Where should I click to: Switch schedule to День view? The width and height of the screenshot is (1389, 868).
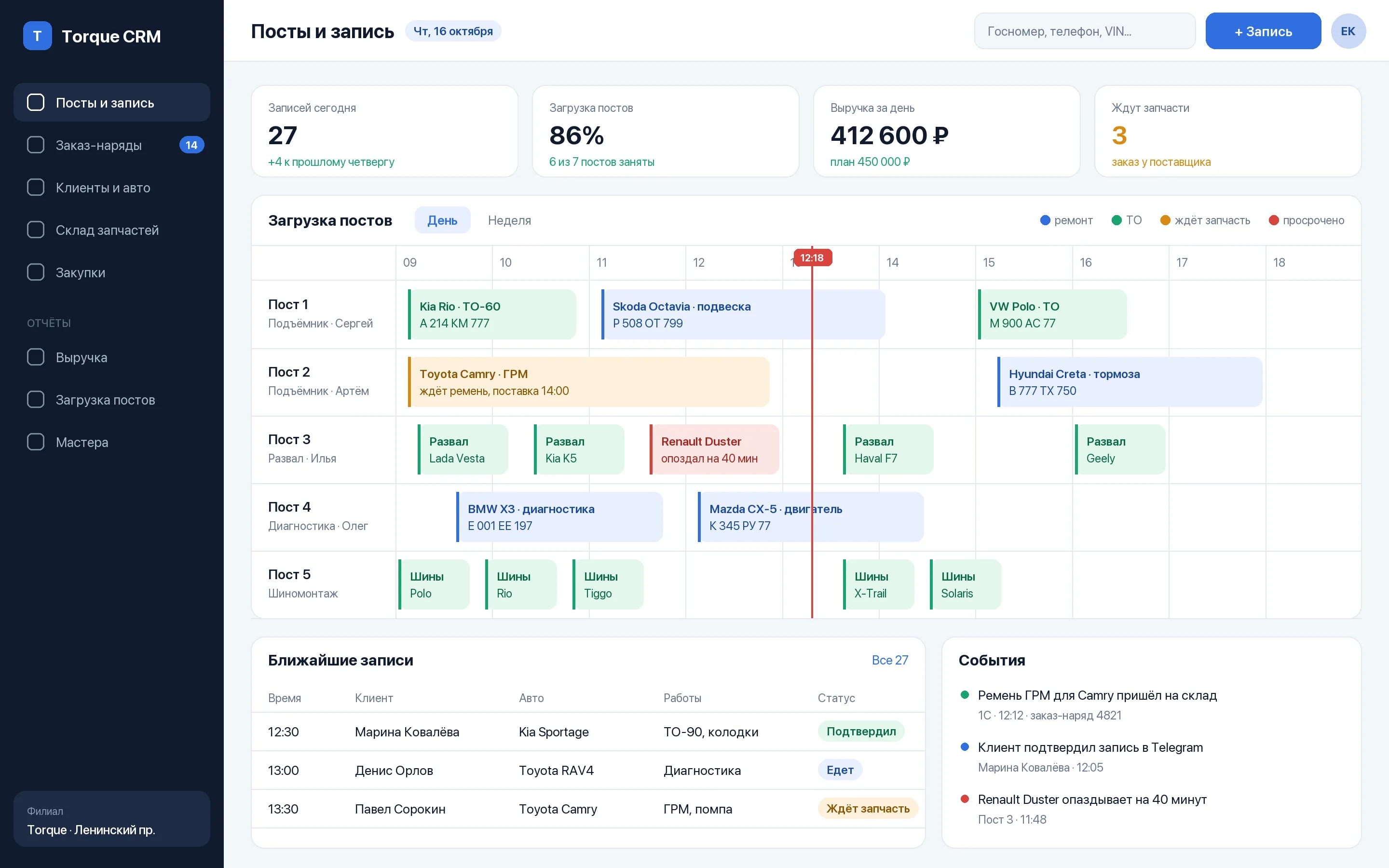pos(442,220)
